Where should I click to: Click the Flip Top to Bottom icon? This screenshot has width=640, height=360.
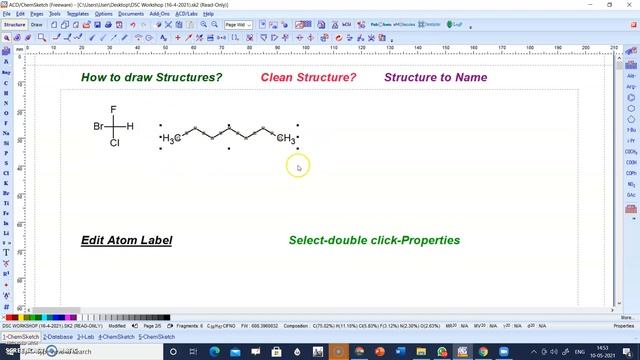coord(300,38)
